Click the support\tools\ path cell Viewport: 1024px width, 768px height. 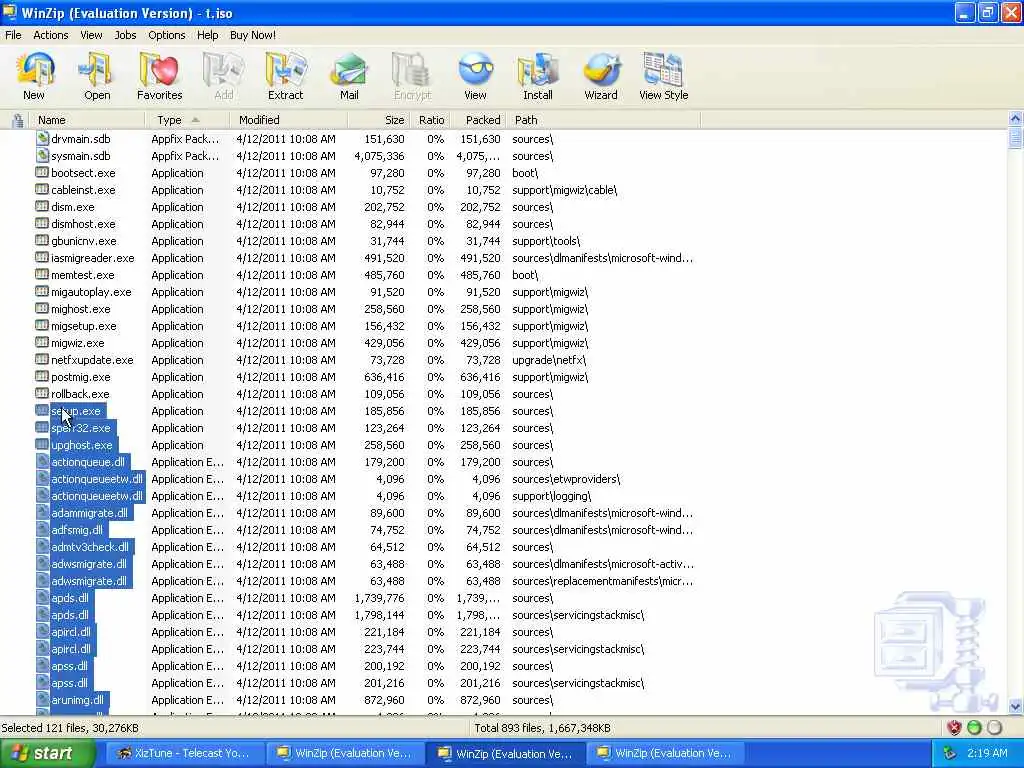546,241
